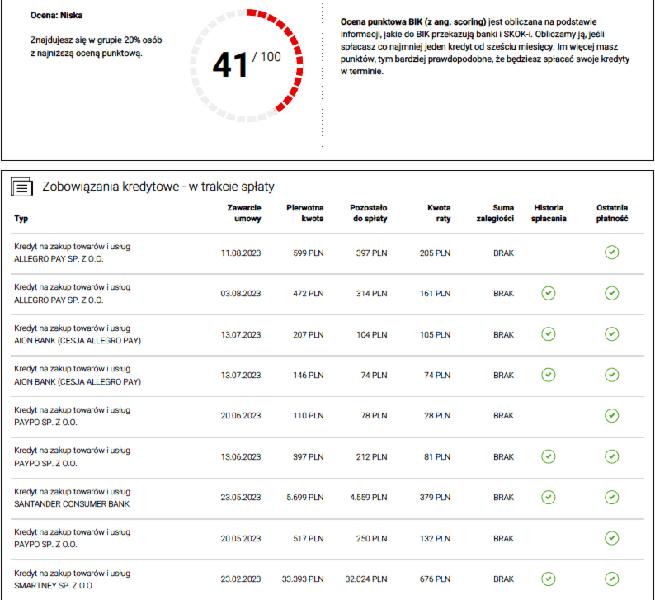Viewport: 655px width, 600px height.
Task: Click history check icon for 146 PLN Aion loan
Action: (x=548, y=375)
